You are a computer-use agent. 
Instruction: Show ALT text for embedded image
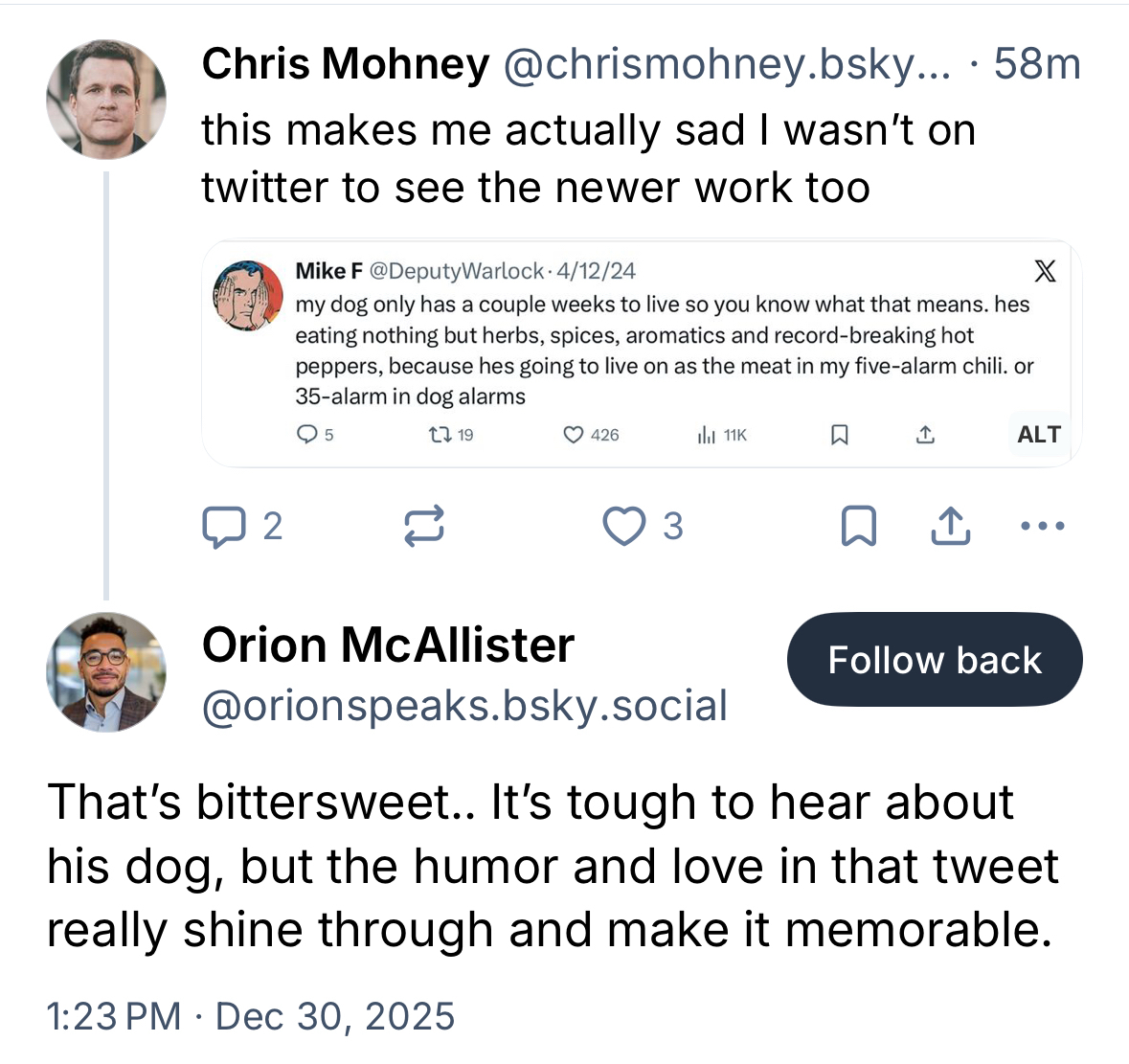[1039, 435]
